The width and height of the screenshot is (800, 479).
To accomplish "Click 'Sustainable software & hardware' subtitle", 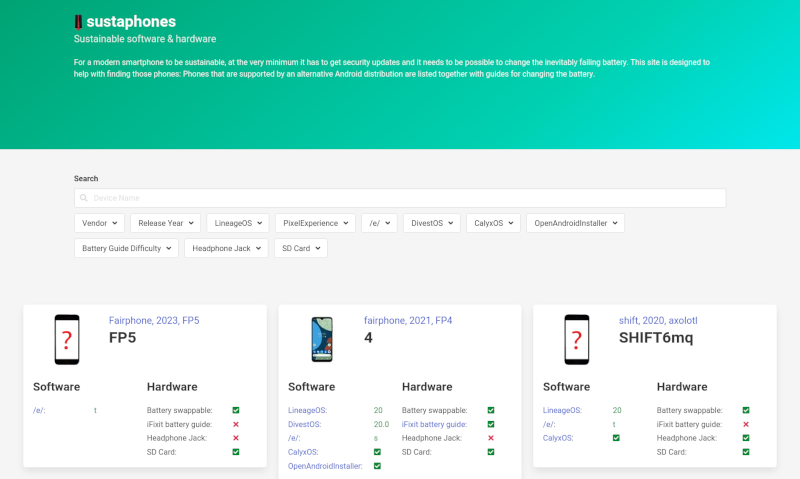I will [145, 39].
